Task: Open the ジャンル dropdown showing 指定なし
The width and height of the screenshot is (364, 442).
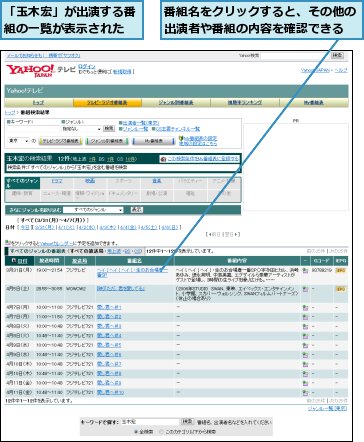Action: (81, 129)
